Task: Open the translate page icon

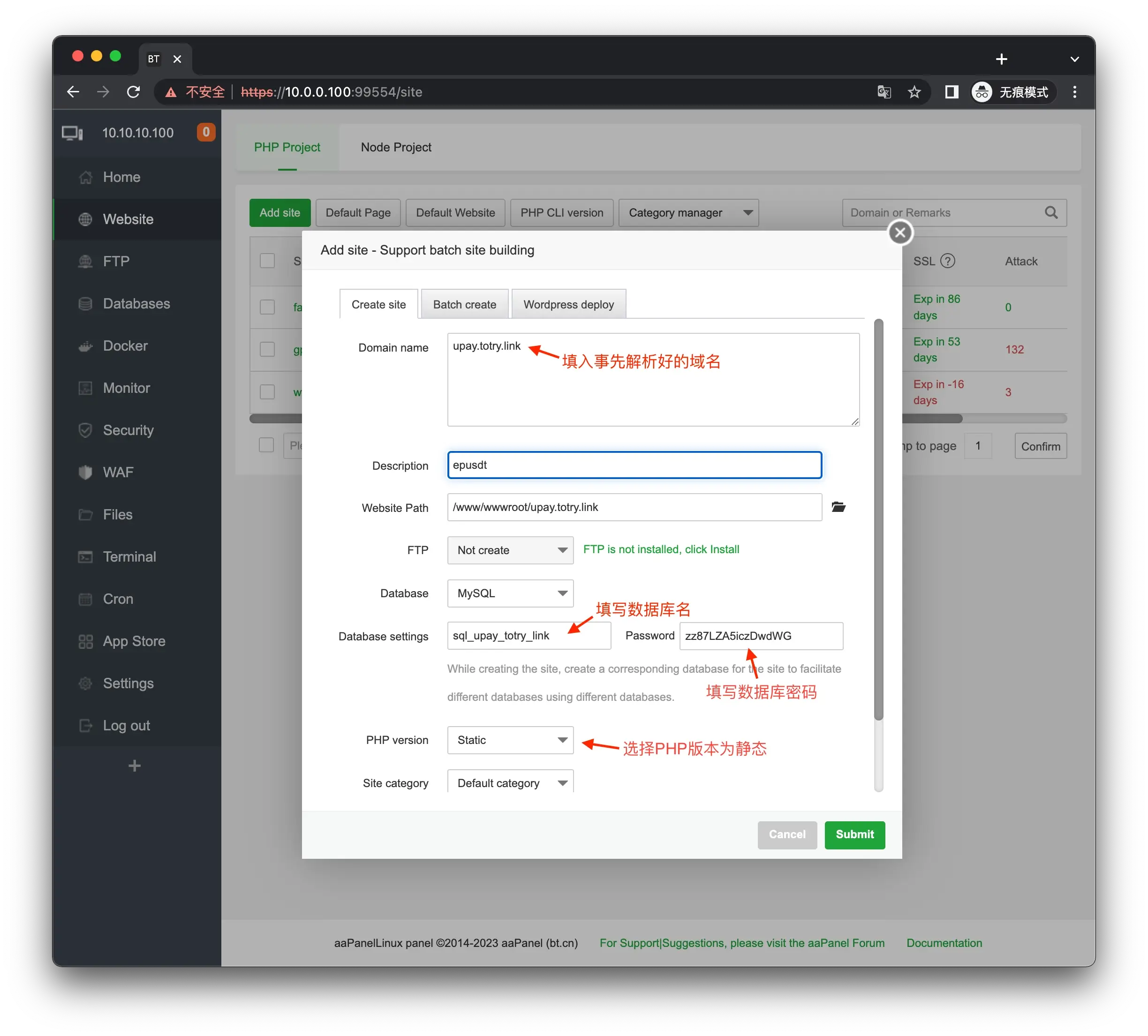Action: pyautogui.click(x=884, y=92)
